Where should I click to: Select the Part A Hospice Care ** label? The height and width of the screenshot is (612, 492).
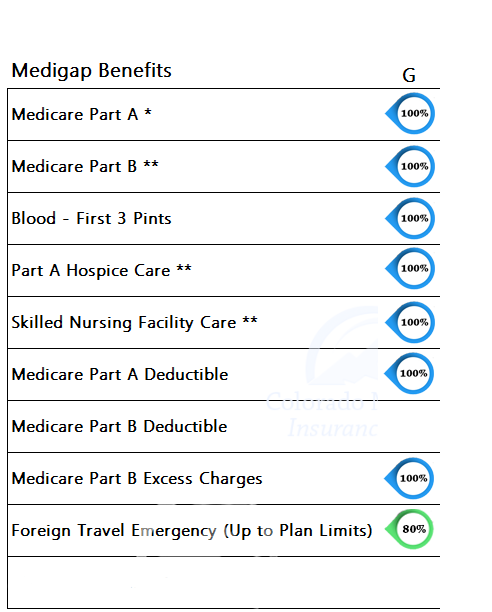pos(101,270)
